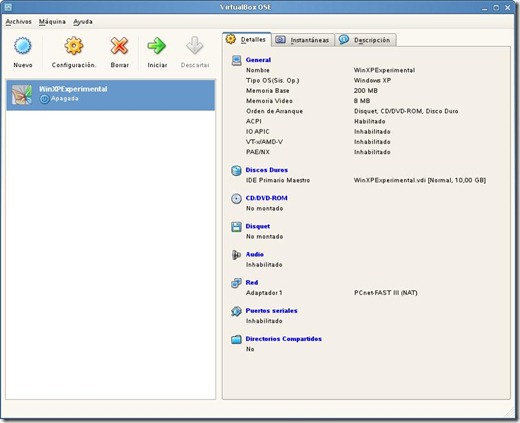Switch to the Detalles tab
The width and height of the screenshot is (520, 423).
[x=247, y=39]
